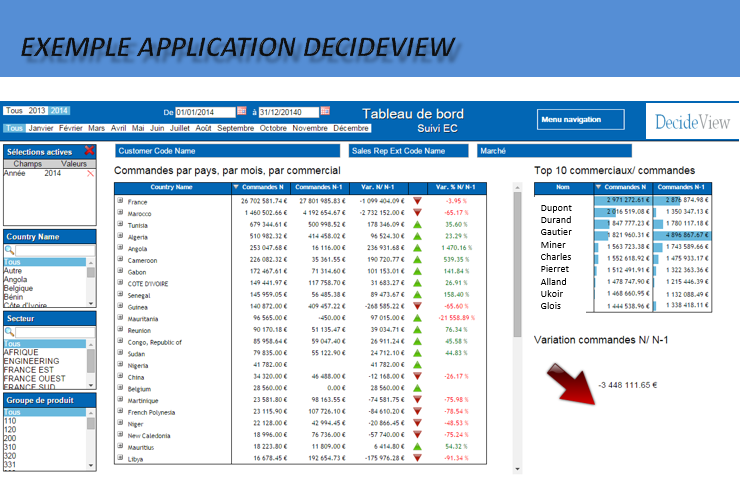Expand the Angola row plus icon
This screenshot has width=740, height=477.
pos(120,247)
